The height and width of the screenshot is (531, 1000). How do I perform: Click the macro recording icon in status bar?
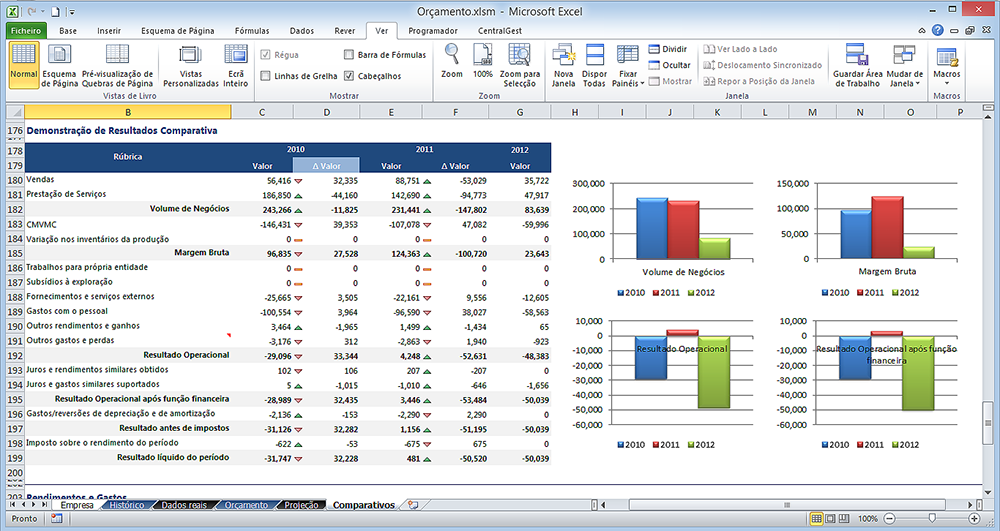(56, 518)
